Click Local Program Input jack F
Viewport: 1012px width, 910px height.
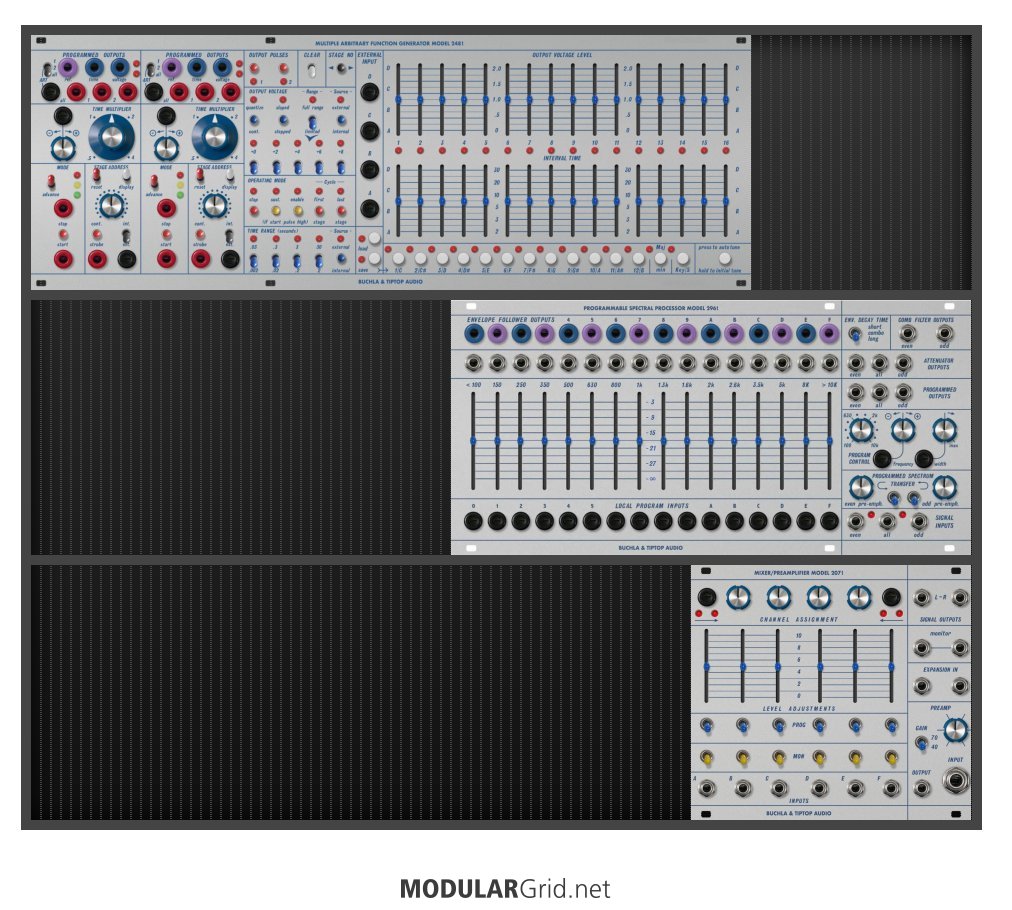click(x=829, y=521)
